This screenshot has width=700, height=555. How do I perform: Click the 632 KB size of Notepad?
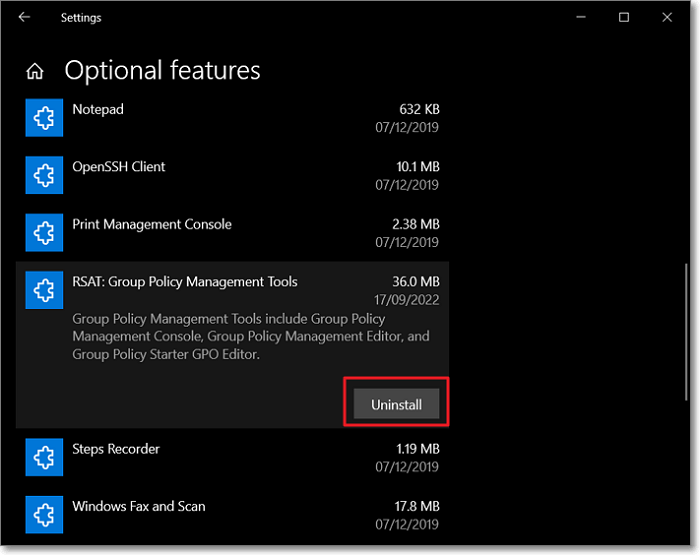click(x=419, y=109)
